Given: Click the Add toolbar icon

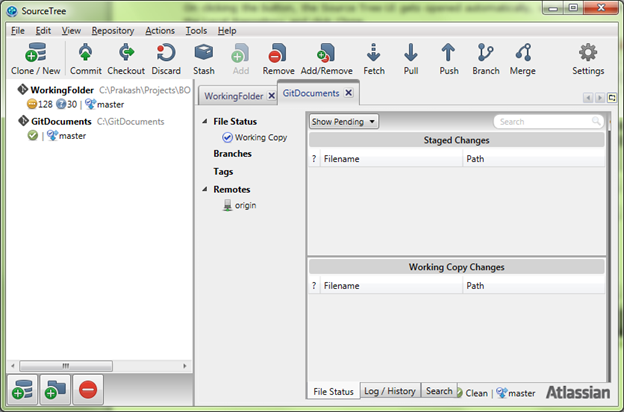Looking at the screenshot, I should (240, 53).
